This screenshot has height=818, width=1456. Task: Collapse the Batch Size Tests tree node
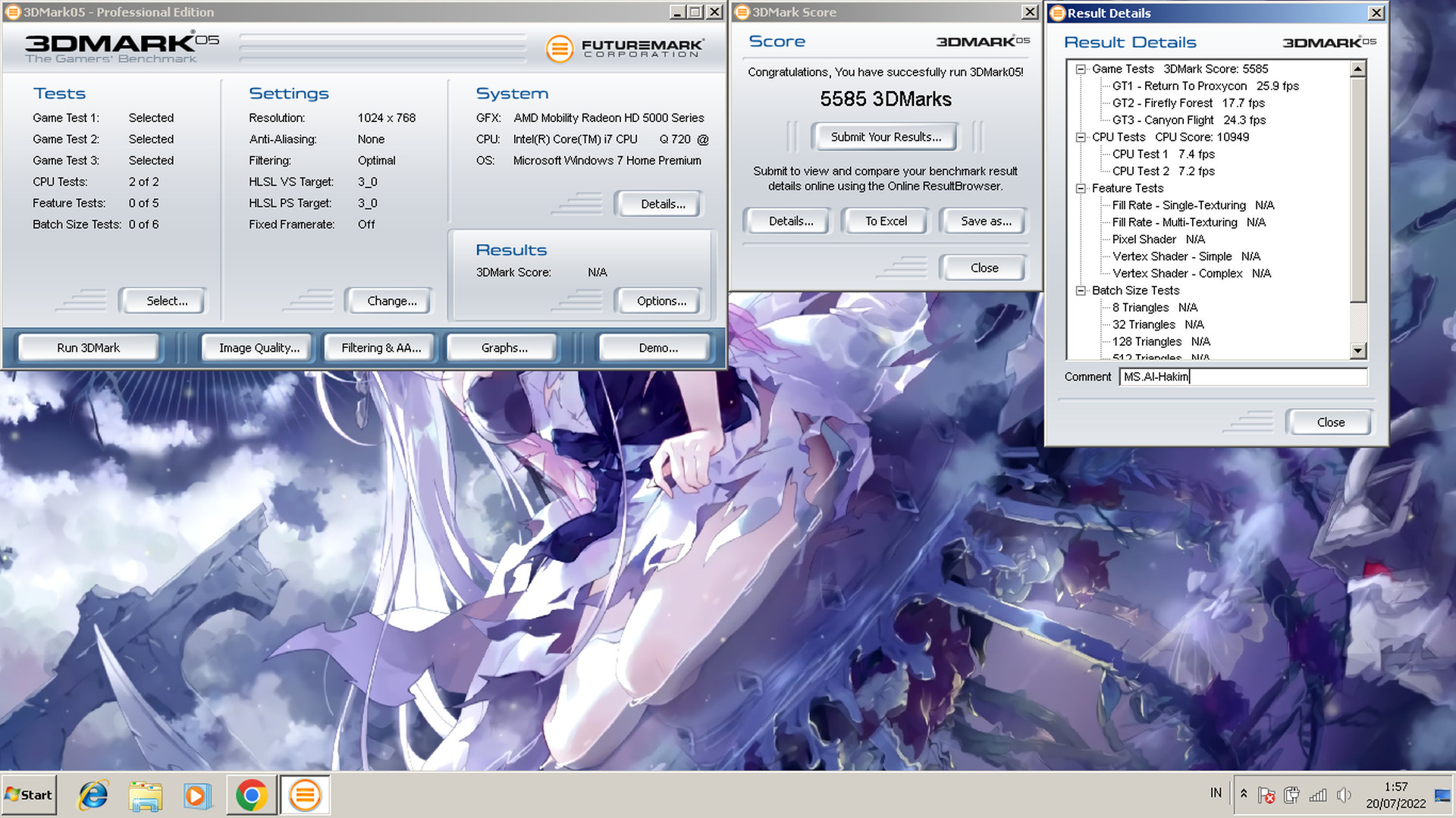pyautogui.click(x=1081, y=291)
